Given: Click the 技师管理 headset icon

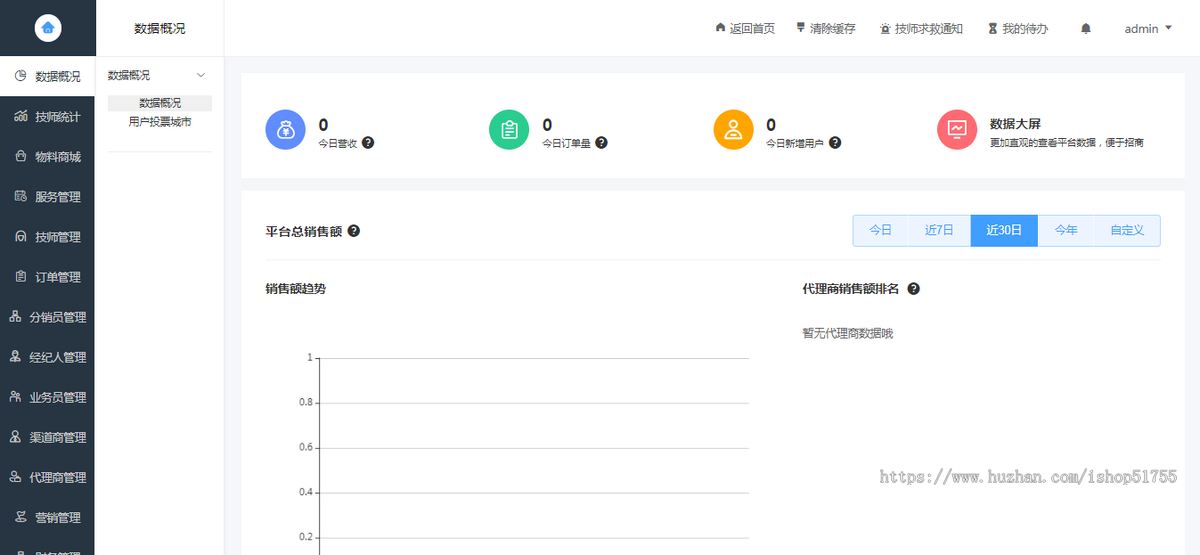Looking at the screenshot, I should click(x=20, y=236).
